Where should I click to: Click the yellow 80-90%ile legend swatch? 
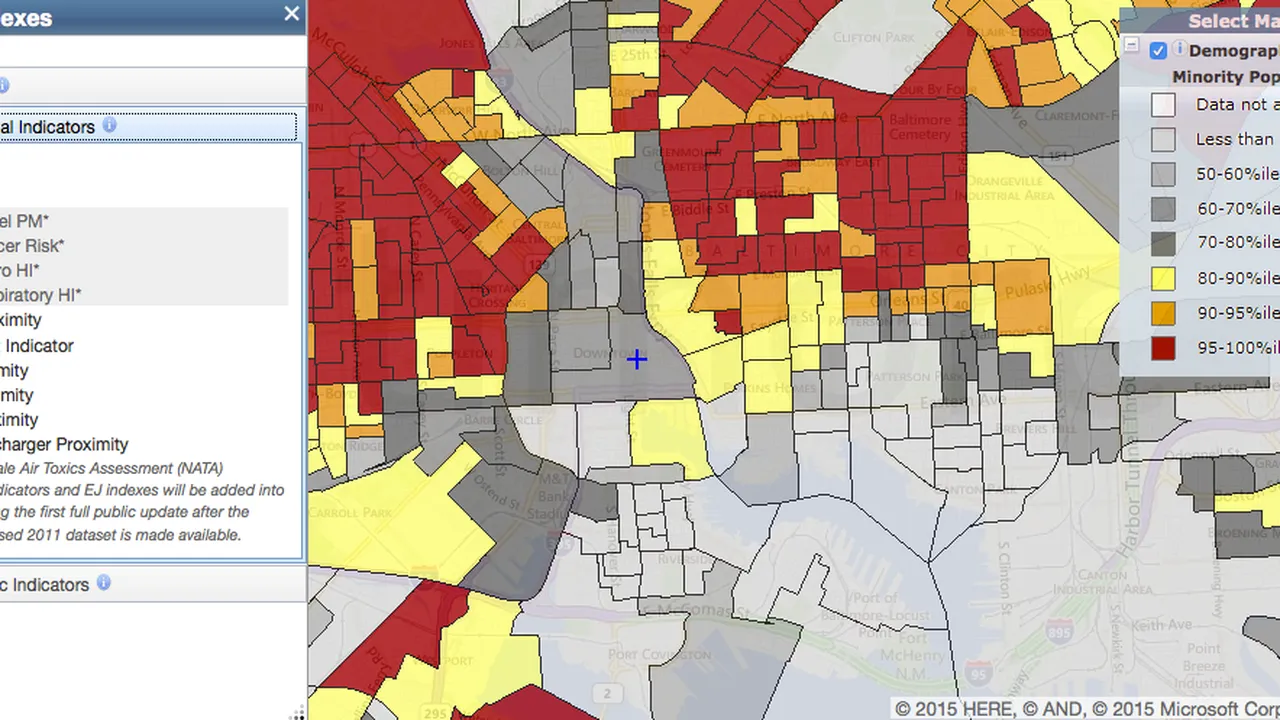[1163, 278]
